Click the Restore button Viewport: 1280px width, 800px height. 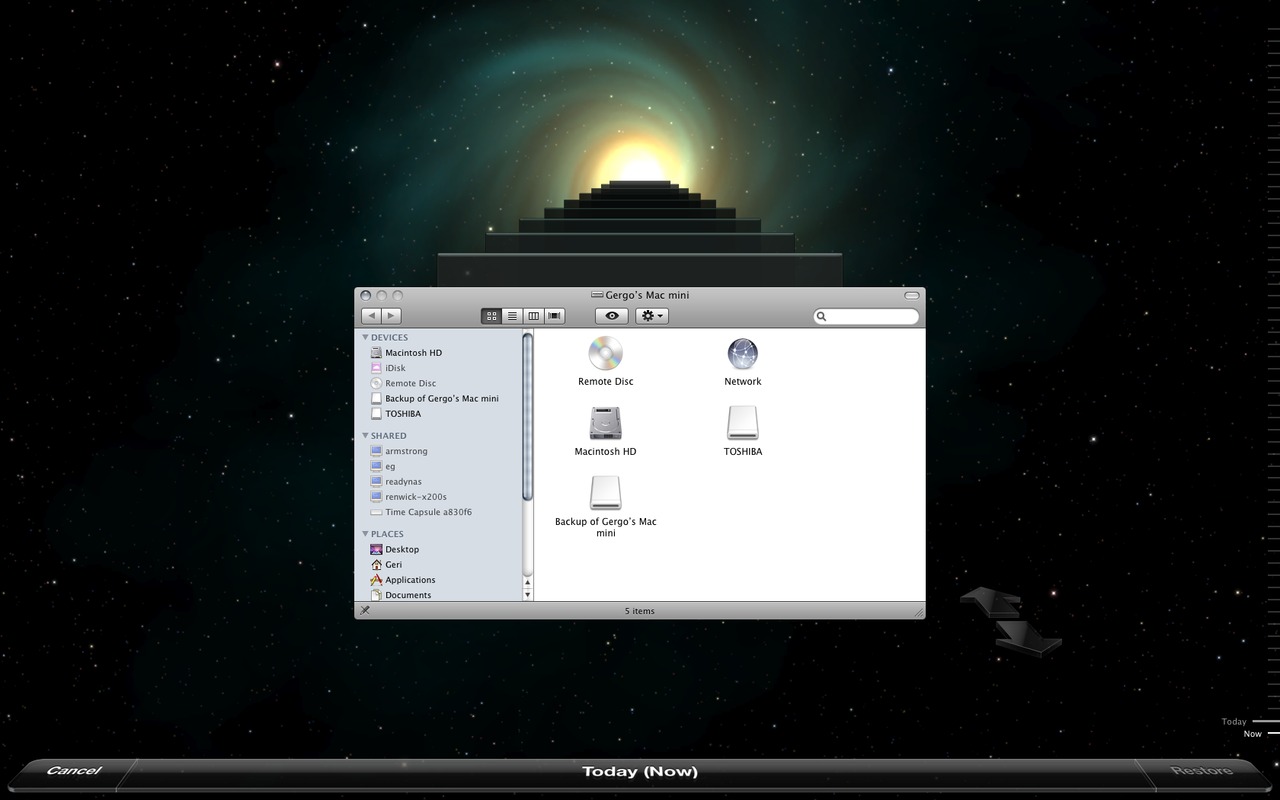tap(1202, 770)
